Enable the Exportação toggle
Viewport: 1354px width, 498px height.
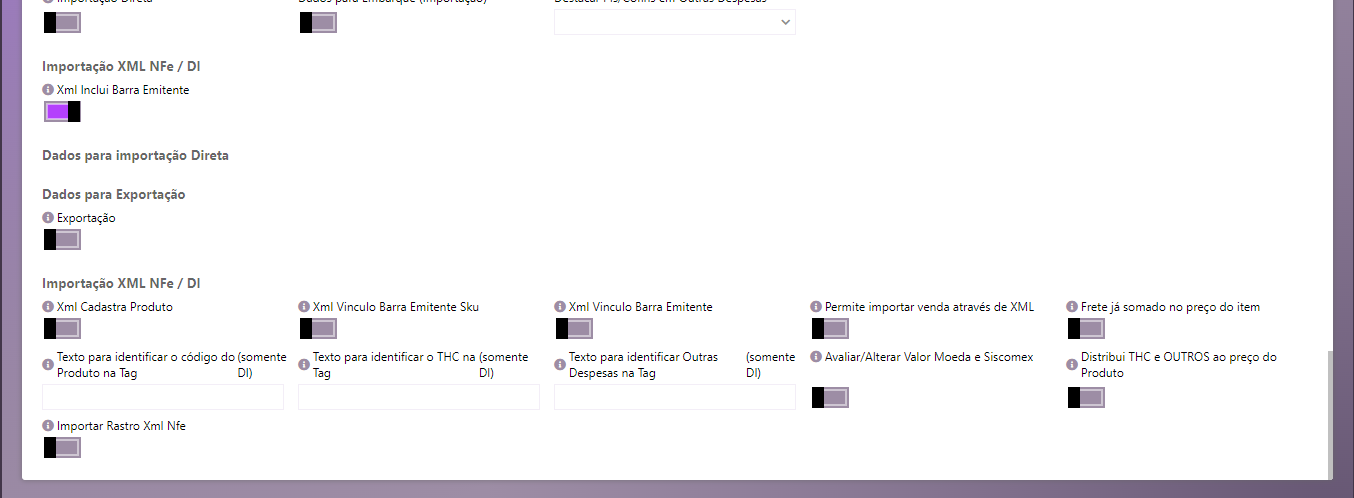(62, 239)
